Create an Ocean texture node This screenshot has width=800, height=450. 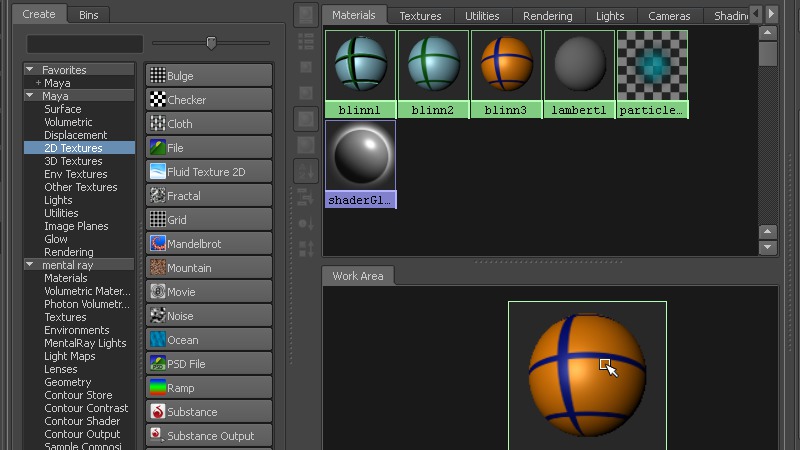209,340
